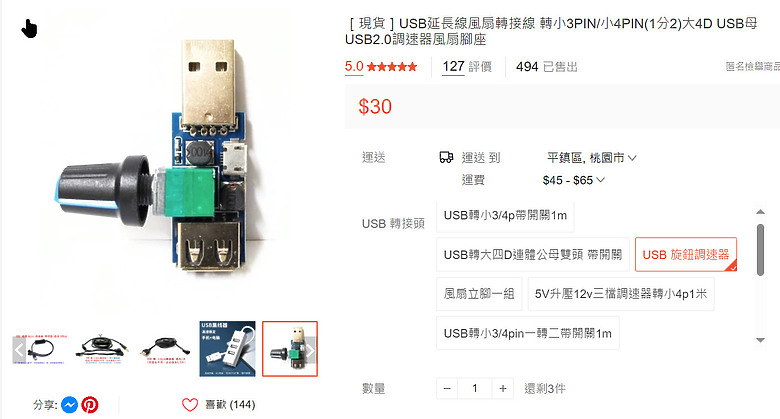Open the 127 評價 reviews link
Image resolution: width=780 pixels, height=419 pixels.
467,67
